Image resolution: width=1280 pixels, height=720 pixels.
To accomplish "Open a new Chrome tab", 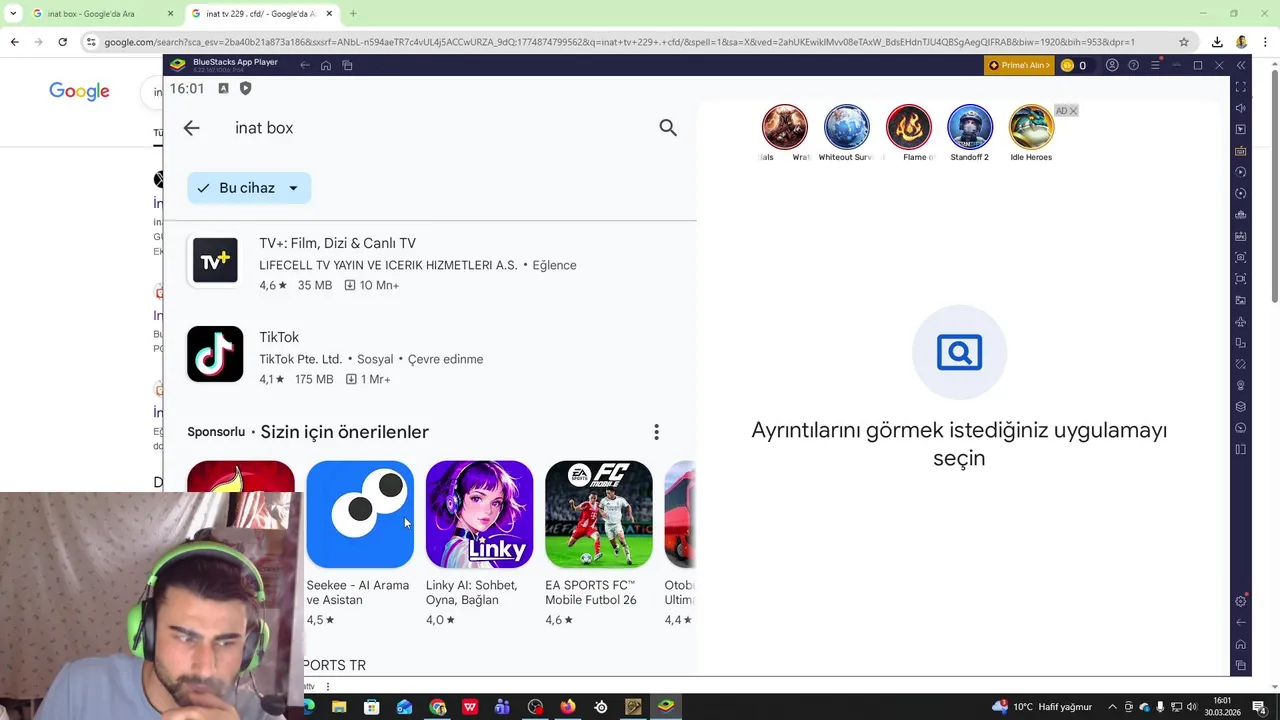I will [x=353, y=14].
